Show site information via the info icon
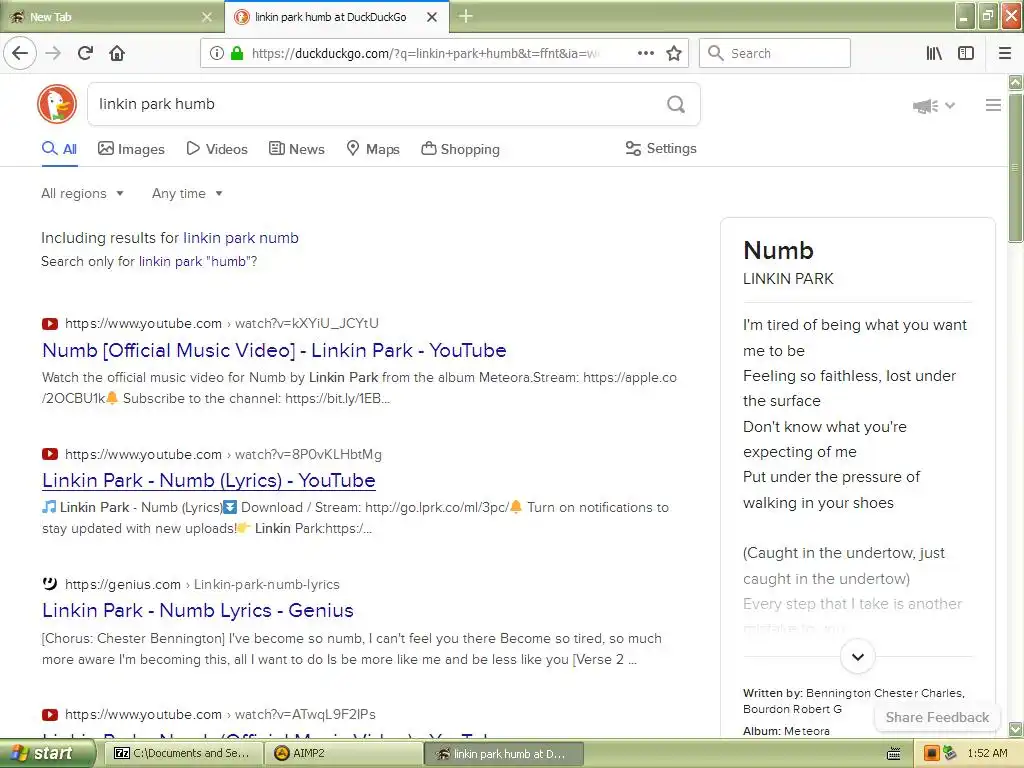The height and width of the screenshot is (768, 1024). click(216, 53)
